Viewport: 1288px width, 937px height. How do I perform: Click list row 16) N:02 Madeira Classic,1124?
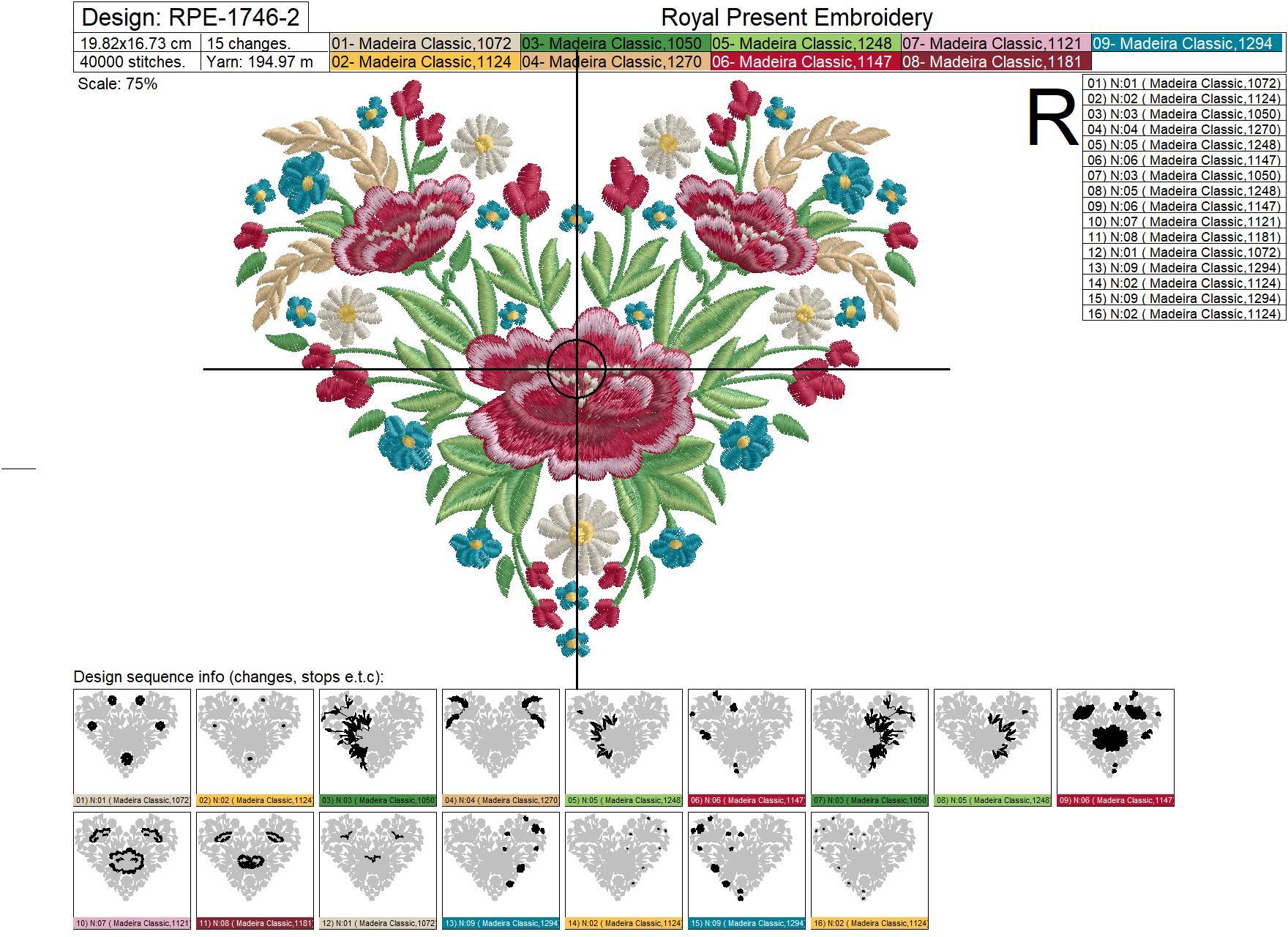coord(1183,314)
